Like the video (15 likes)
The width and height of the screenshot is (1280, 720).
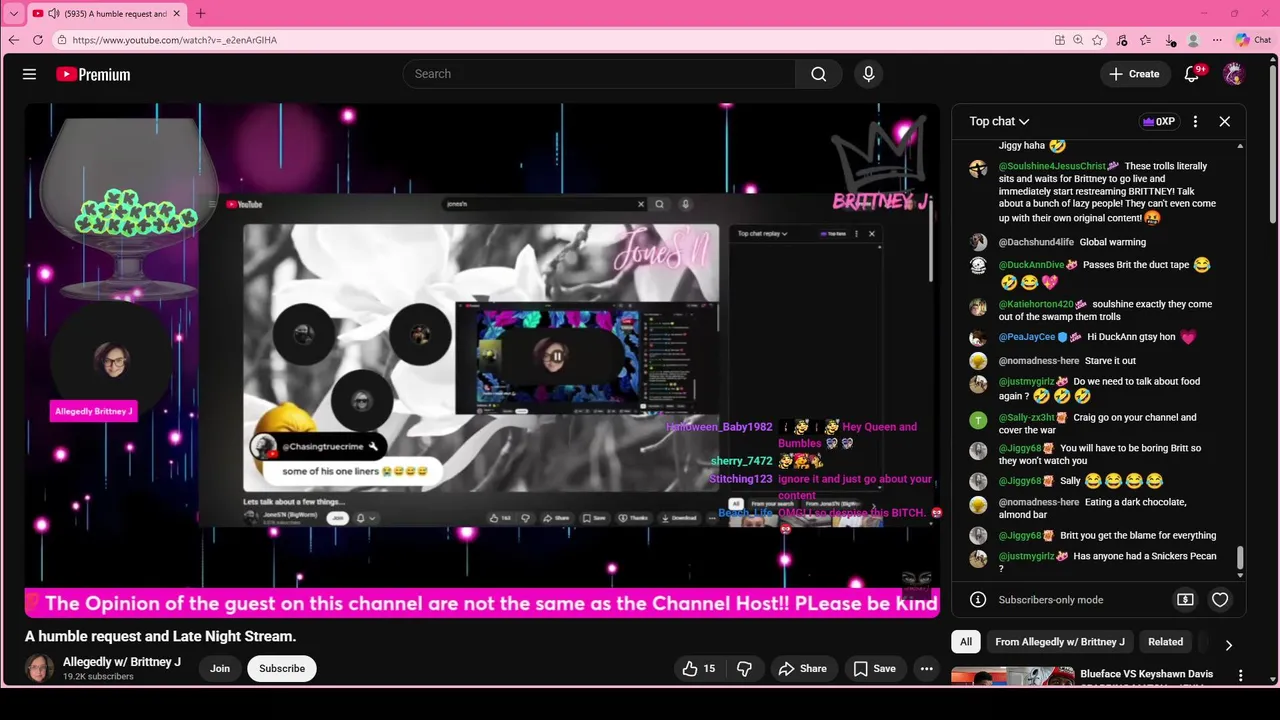(699, 668)
